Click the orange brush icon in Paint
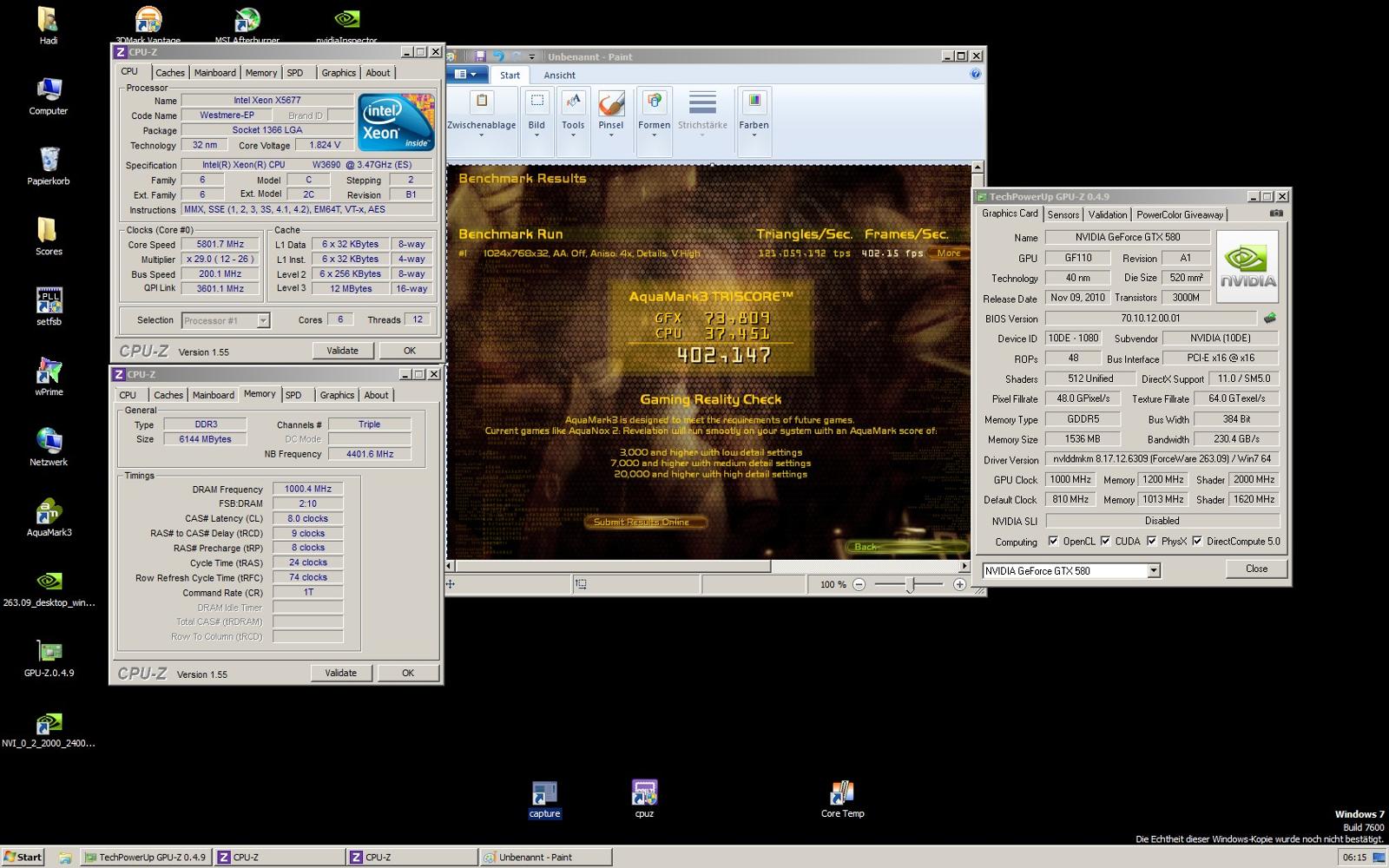This screenshot has height=868, width=1389. (611, 102)
